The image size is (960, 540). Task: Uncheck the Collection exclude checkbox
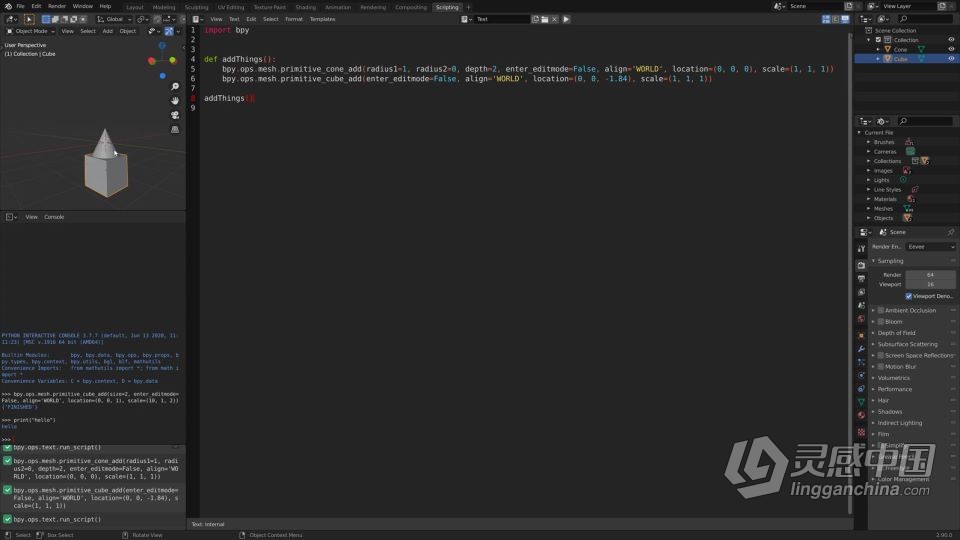[x=878, y=40]
